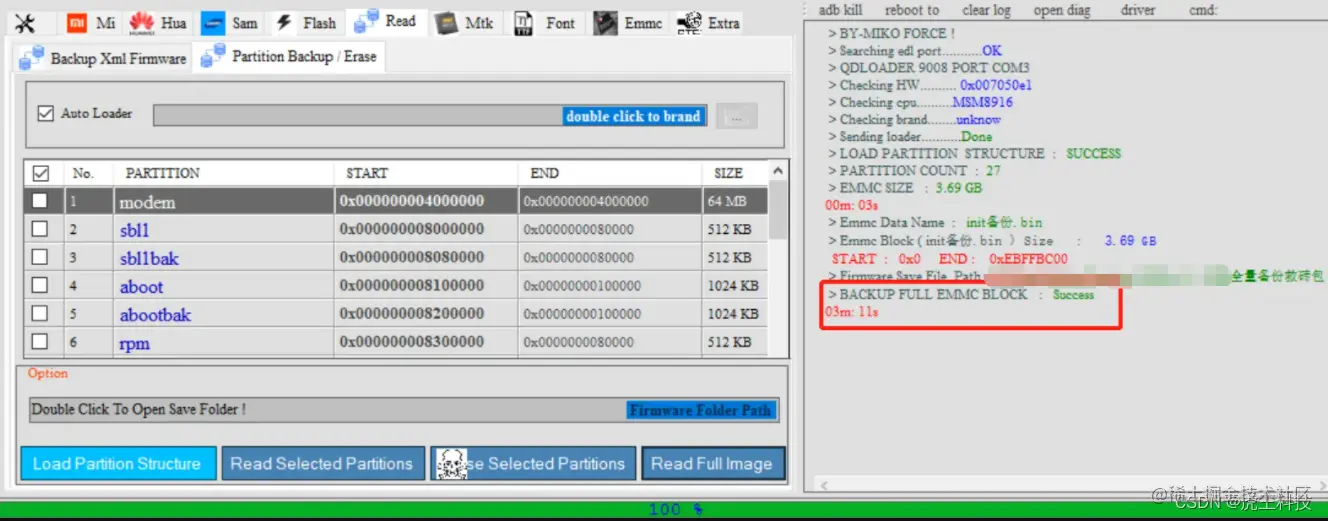Click the loader browse ellipsis button
Viewport: 1328px width, 521px height.
737,116
